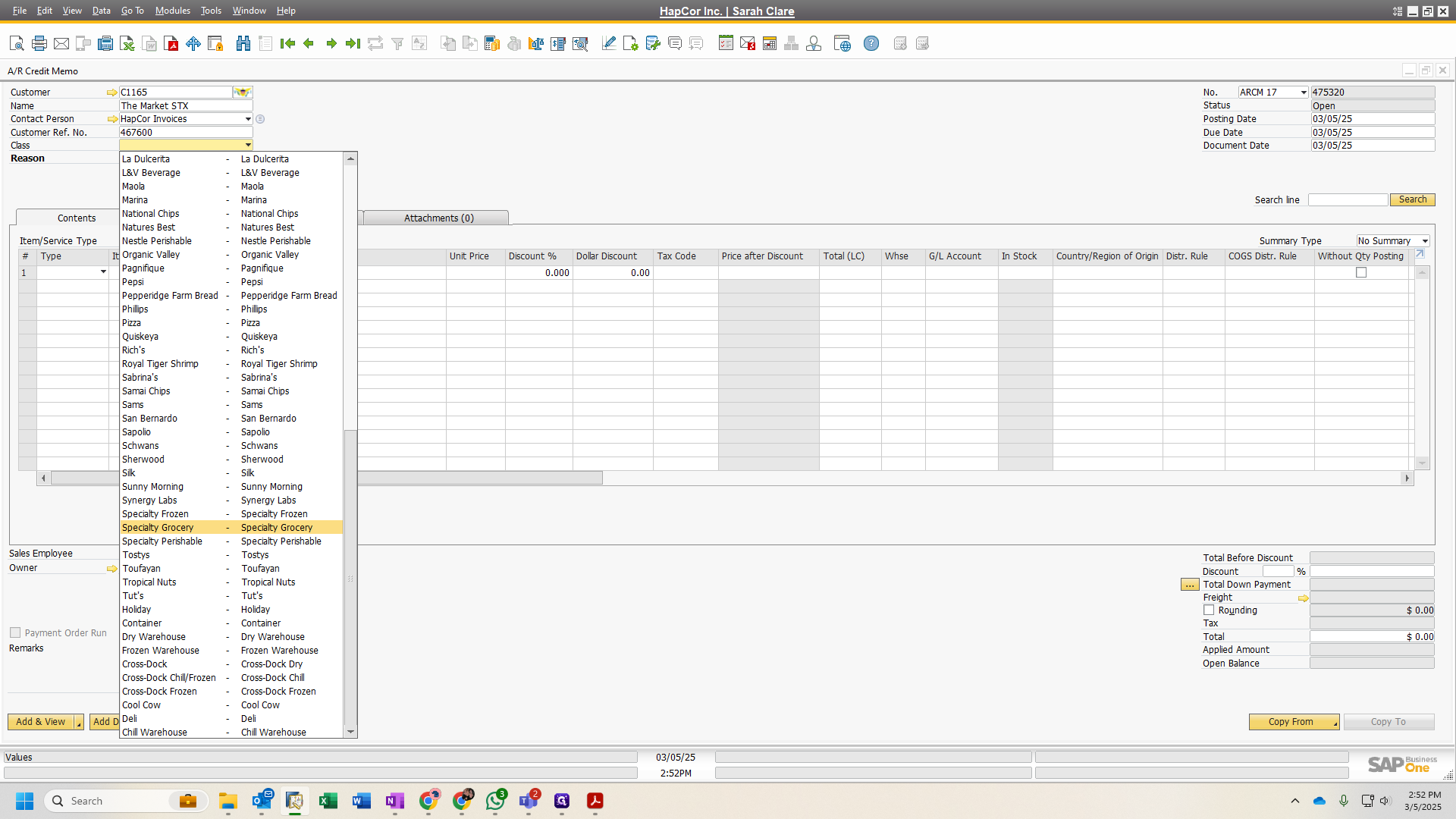
Task: Click the Lock Screen icon
Action: pyautogui.click(x=215, y=44)
